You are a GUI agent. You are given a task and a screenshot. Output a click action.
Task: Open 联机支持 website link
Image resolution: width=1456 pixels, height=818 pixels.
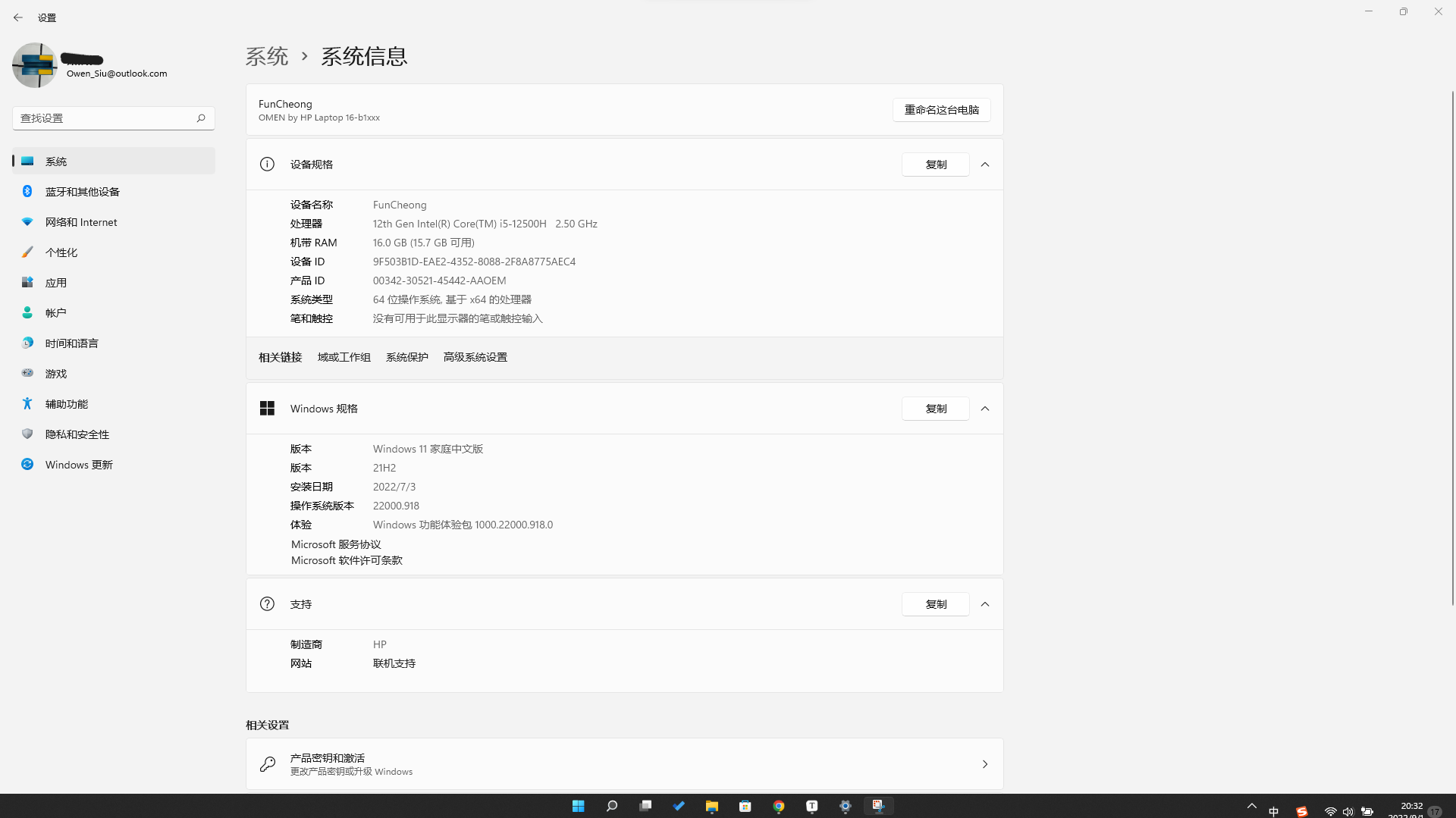point(394,663)
